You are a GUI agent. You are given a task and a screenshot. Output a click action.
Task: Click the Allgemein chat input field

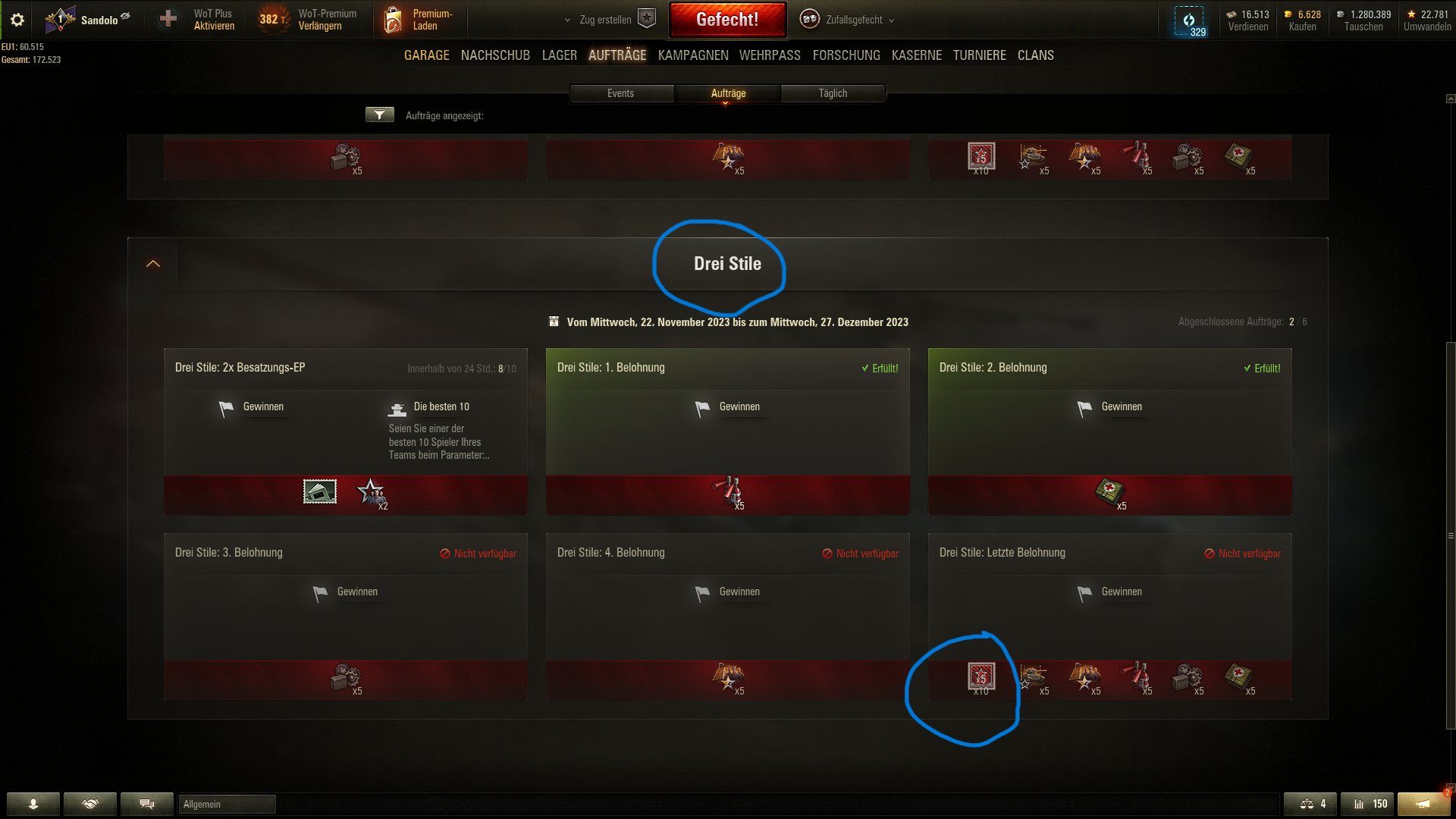[x=227, y=804]
